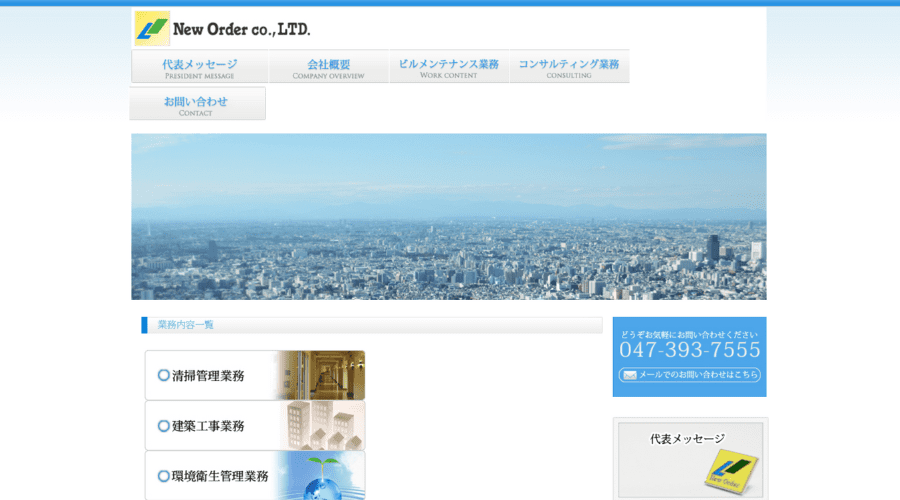This screenshot has height=500, width=900.
Task: Click the city skyline banner image
Action: (449, 216)
